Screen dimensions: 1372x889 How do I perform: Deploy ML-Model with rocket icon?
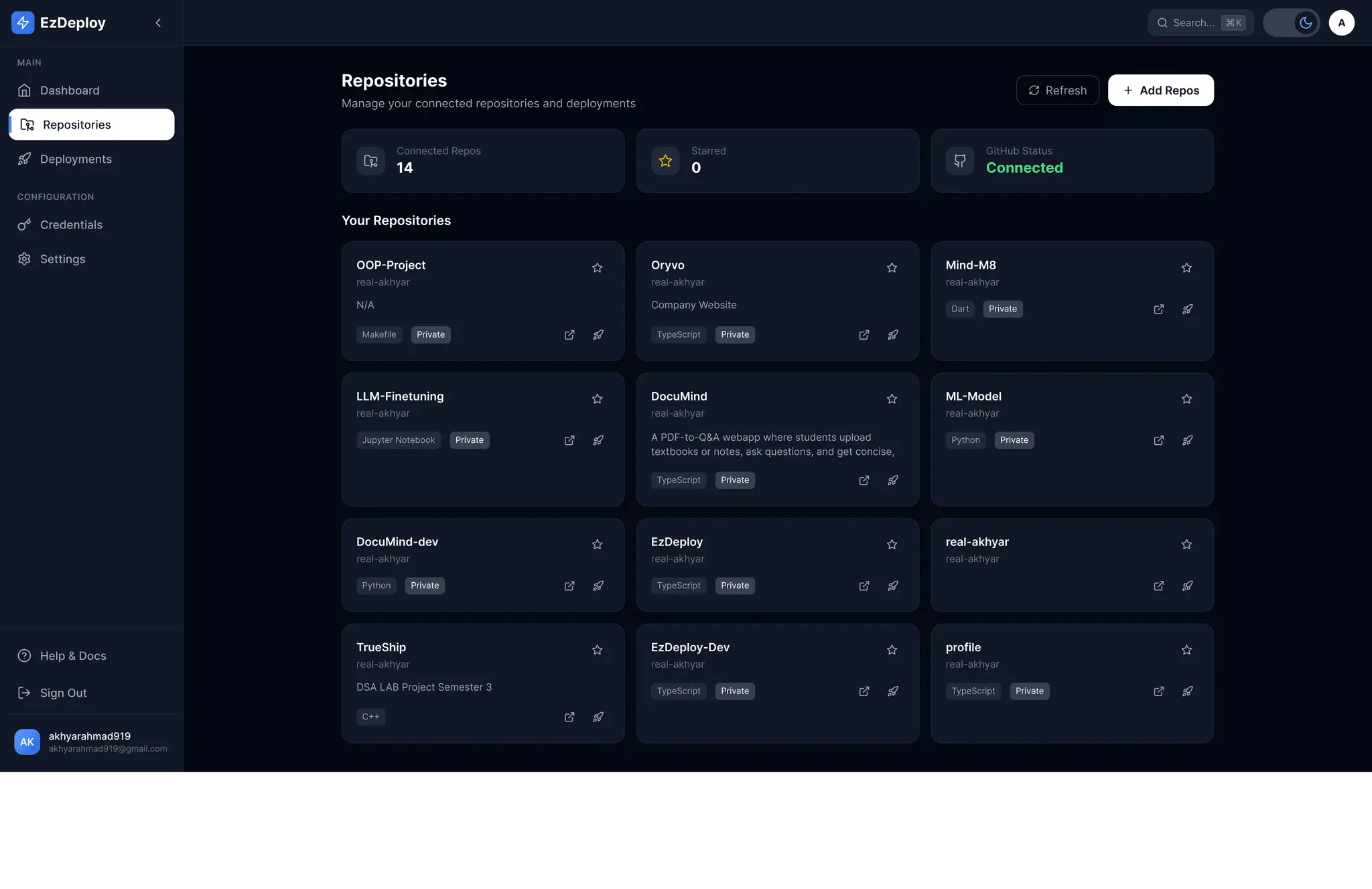[x=1188, y=440]
